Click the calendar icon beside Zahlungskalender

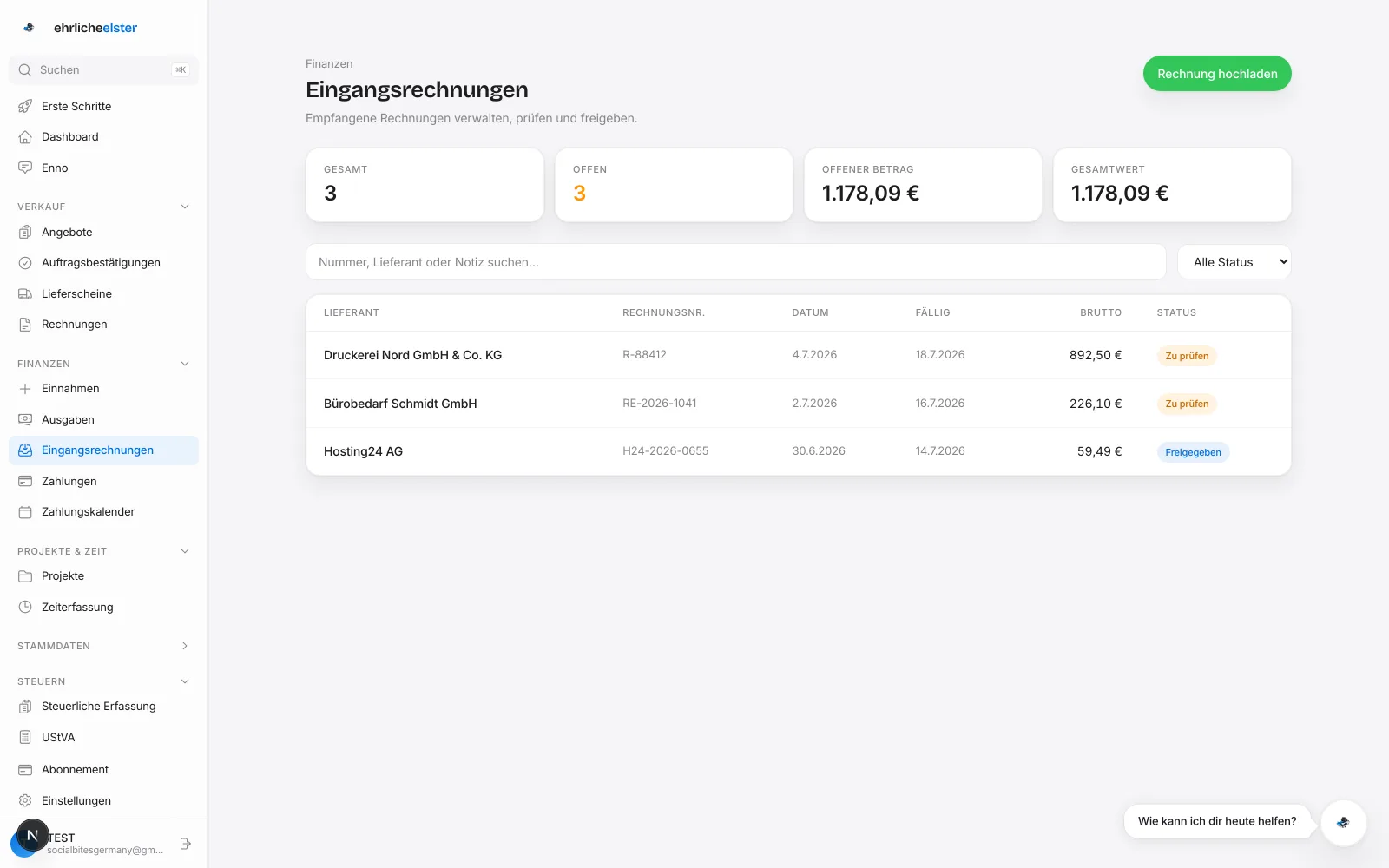coord(25,512)
